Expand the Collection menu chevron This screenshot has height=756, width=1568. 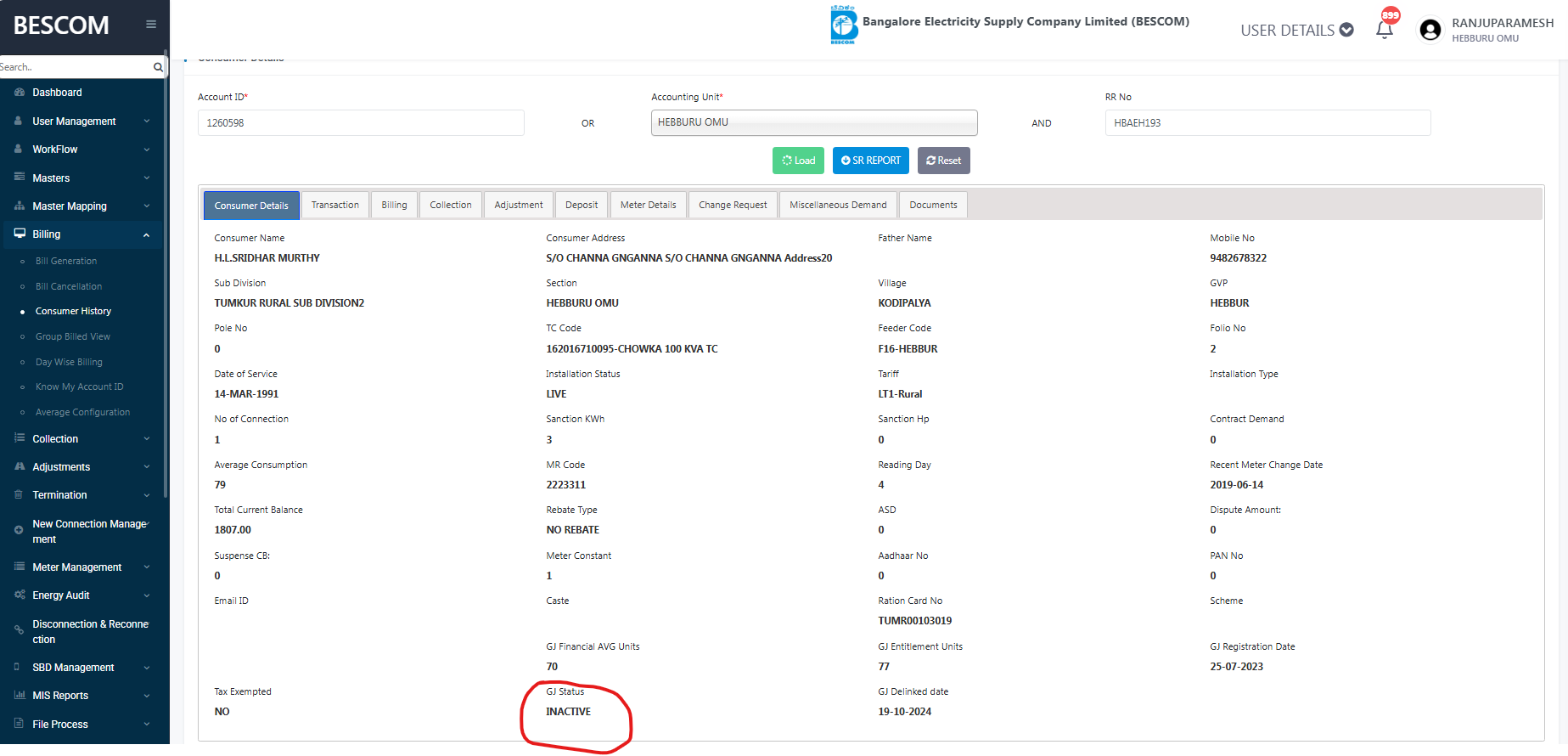[x=147, y=439]
